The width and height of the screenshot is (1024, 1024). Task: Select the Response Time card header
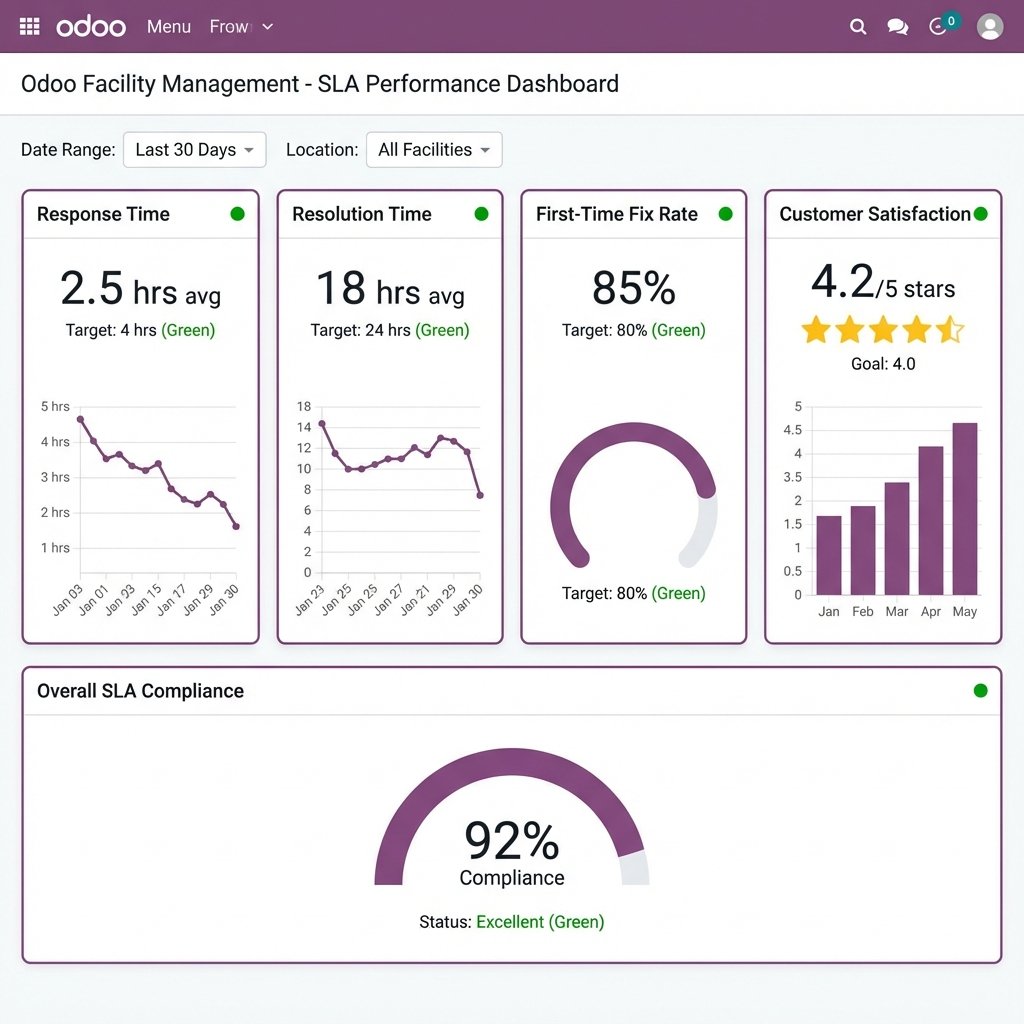tap(103, 213)
